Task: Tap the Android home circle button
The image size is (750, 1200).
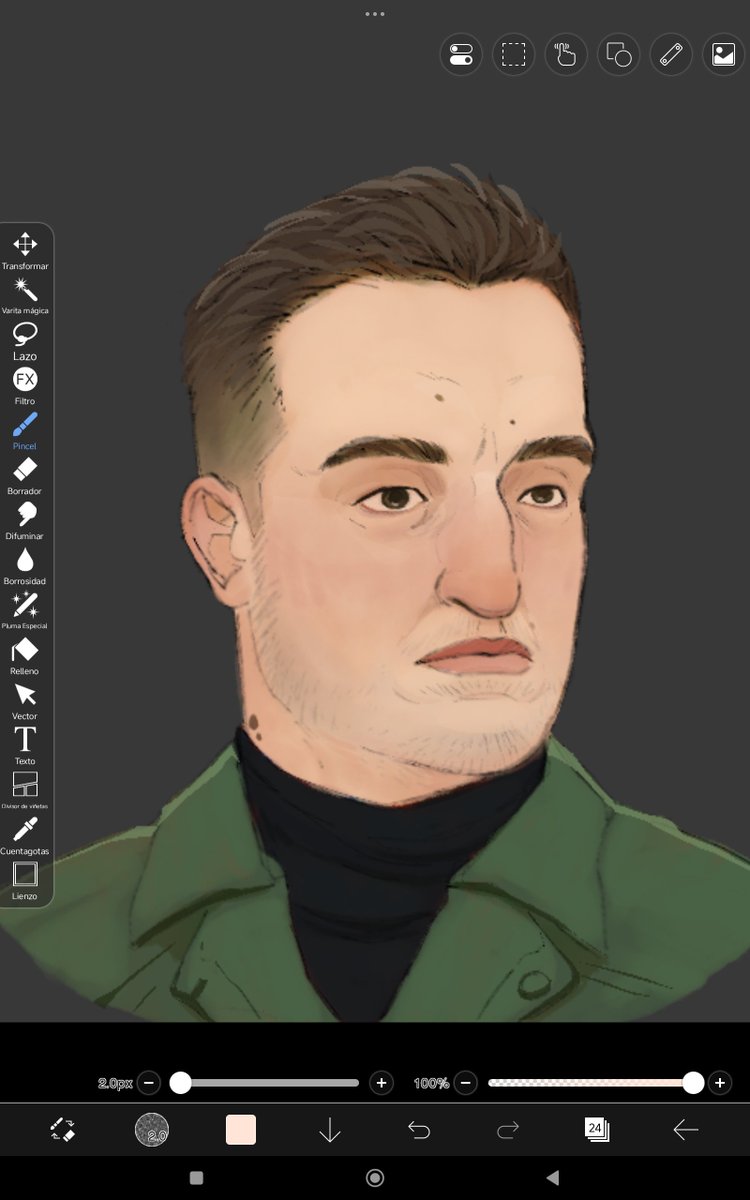Action: (x=375, y=1178)
